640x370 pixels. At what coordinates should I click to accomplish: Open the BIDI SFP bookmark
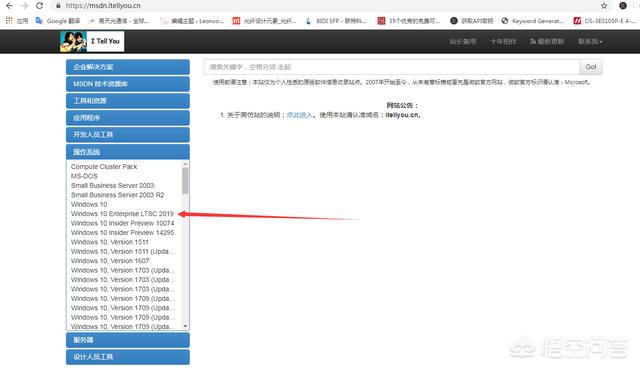(x=336, y=21)
